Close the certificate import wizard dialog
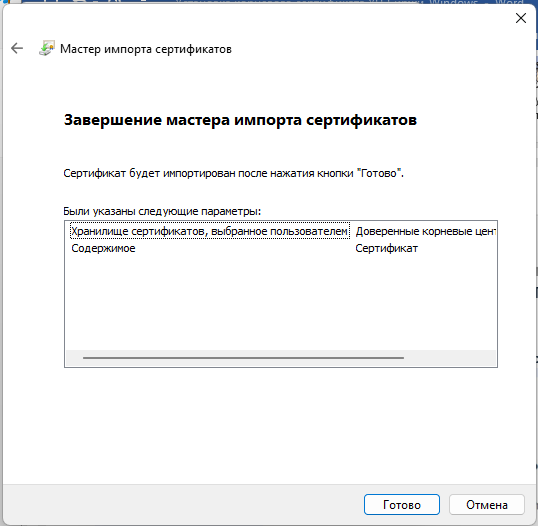Image resolution: width=538 pixels, height=526 pixels. [x=521, y=18]
